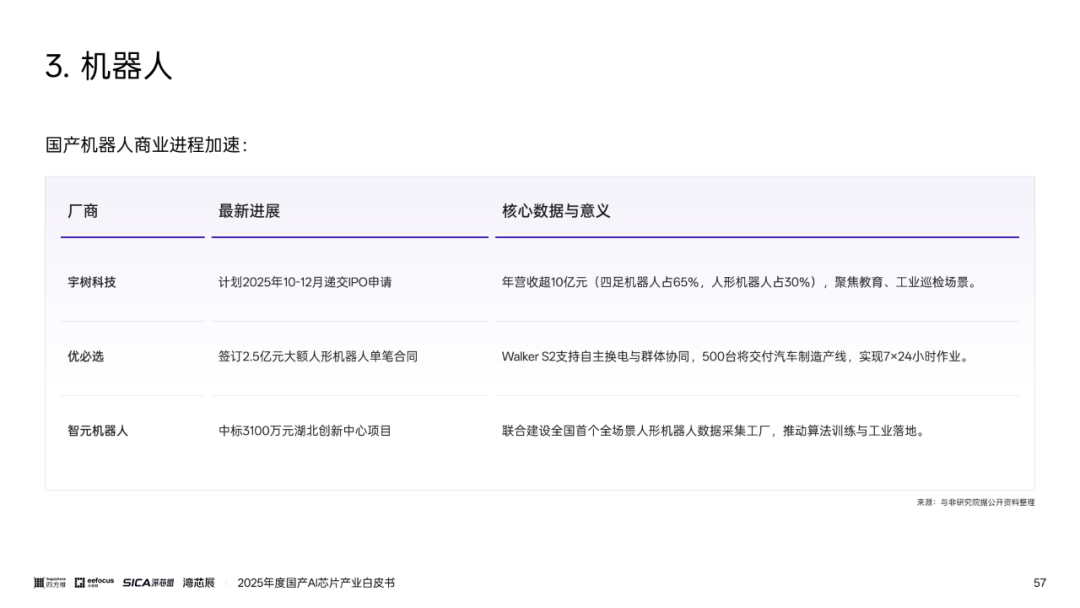
Task: Click the 核心数据与意义 column header
Action: click(556, 211)
